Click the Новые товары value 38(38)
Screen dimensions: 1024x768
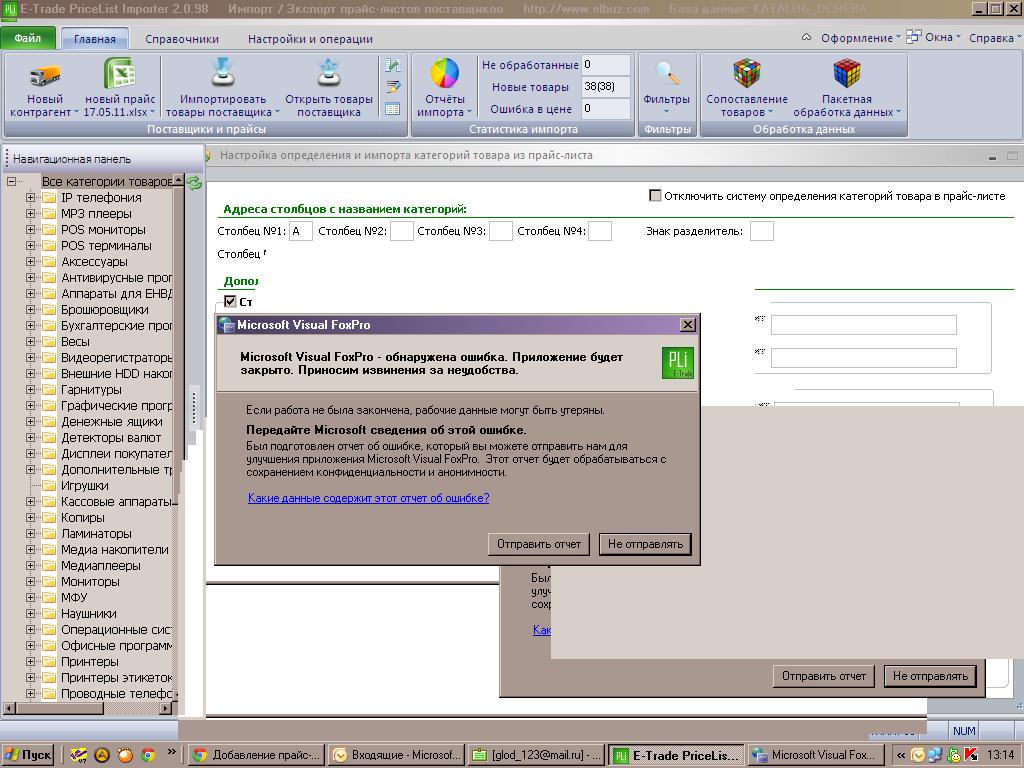pos(605,86)
